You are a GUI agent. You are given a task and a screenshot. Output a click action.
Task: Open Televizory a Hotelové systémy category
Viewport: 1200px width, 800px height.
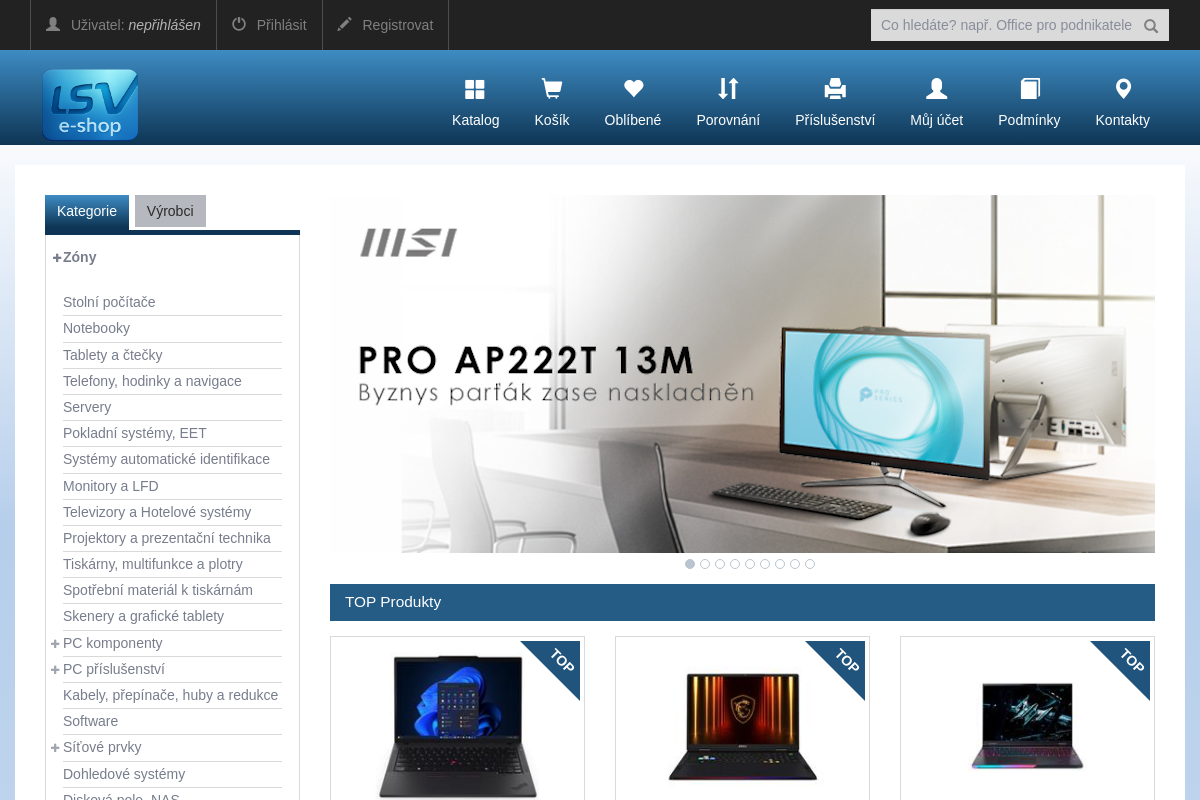pos(157,512)
